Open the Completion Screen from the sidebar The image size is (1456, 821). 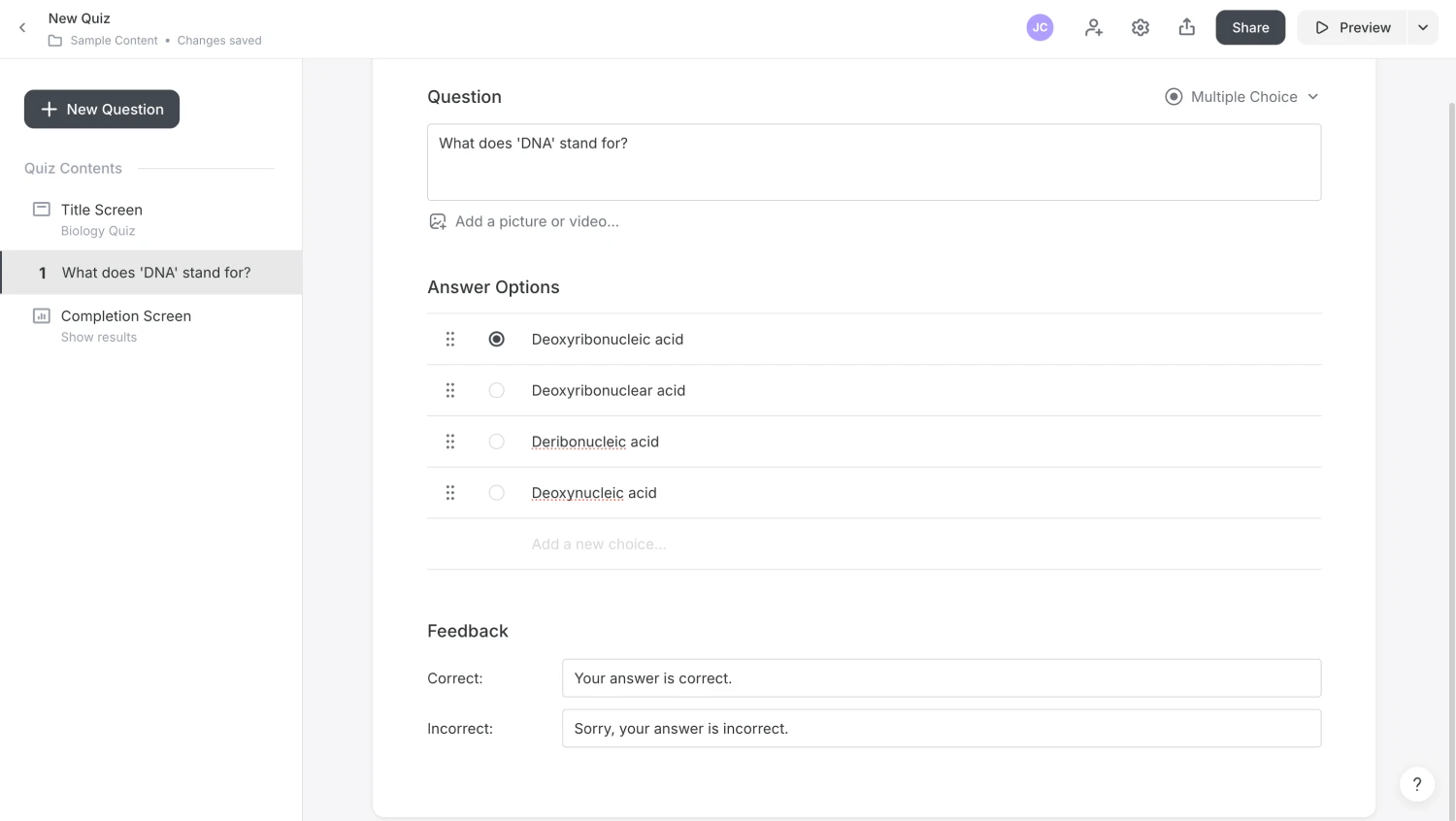click(126, 315)
